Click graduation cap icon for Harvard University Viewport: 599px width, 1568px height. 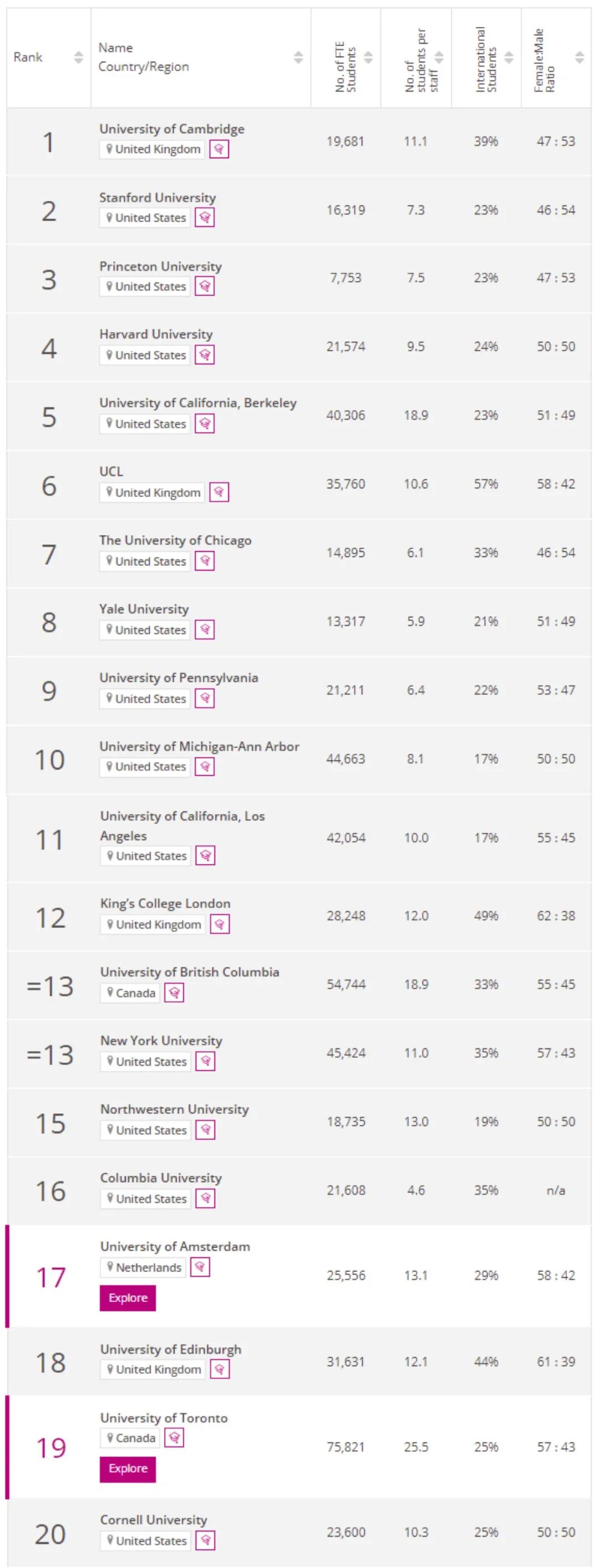coord(205,355)
